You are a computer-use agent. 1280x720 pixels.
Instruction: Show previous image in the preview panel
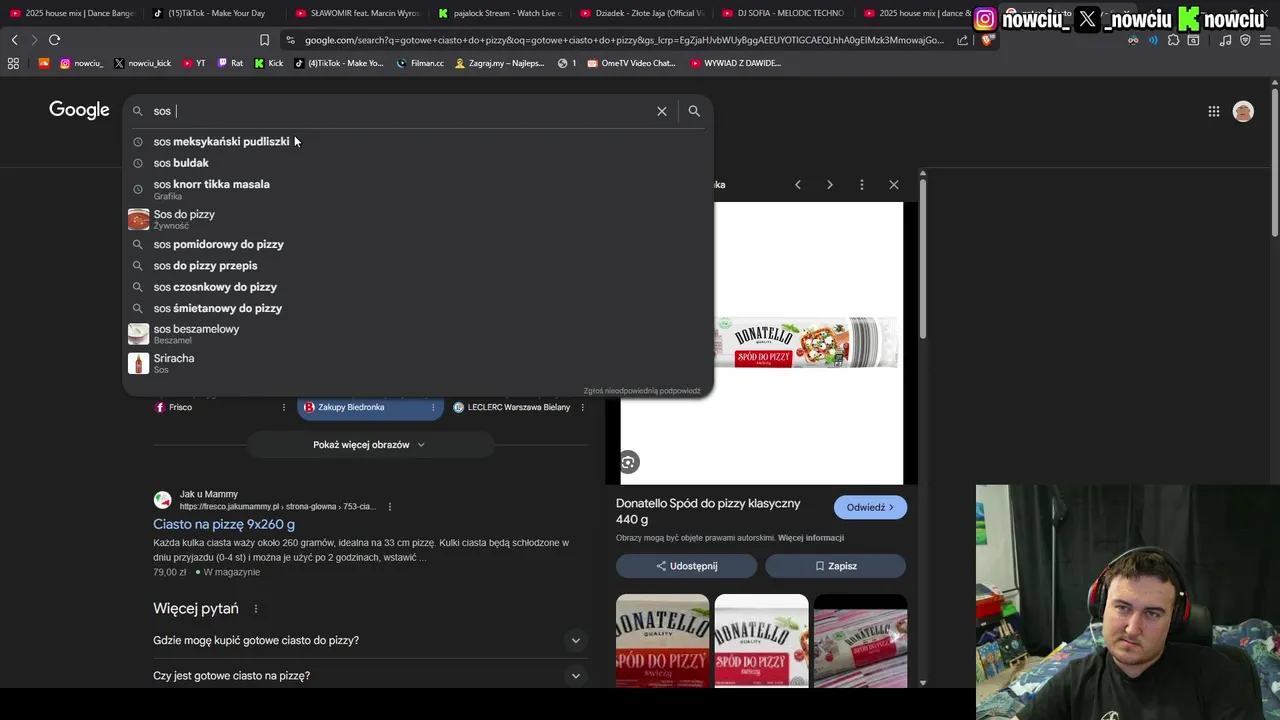point(797,185)
